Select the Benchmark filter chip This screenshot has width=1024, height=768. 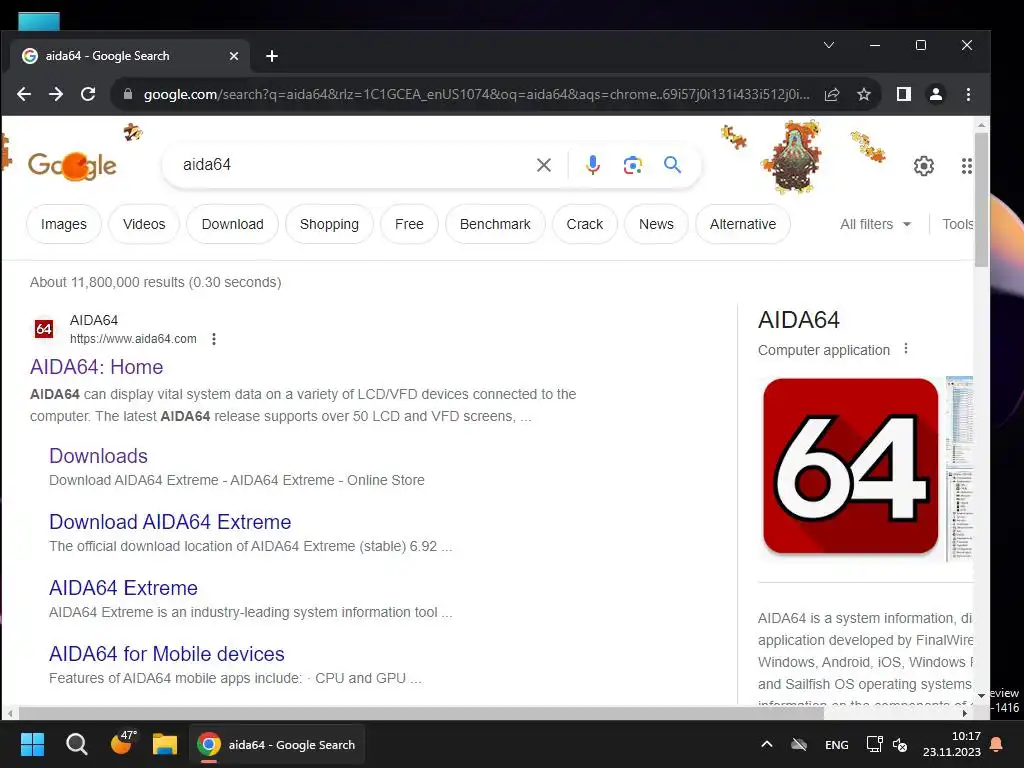pyautogui.click(x=495, y=224)
